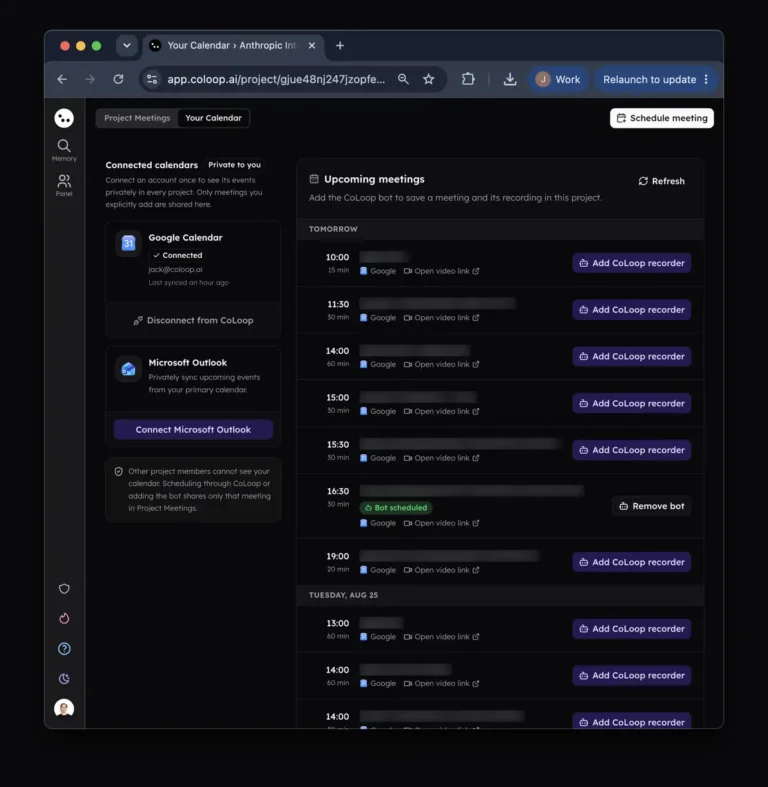
Task: Click the Google Calendar icon
Action: click(x=129, y=243)
